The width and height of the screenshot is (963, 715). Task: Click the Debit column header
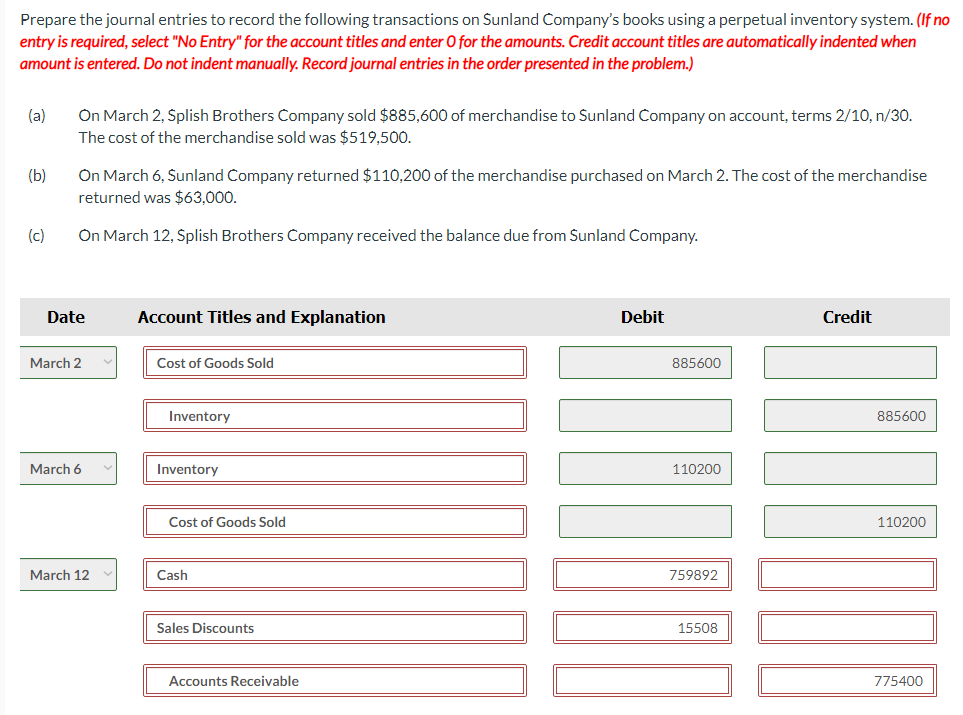[x=642, y=317]
